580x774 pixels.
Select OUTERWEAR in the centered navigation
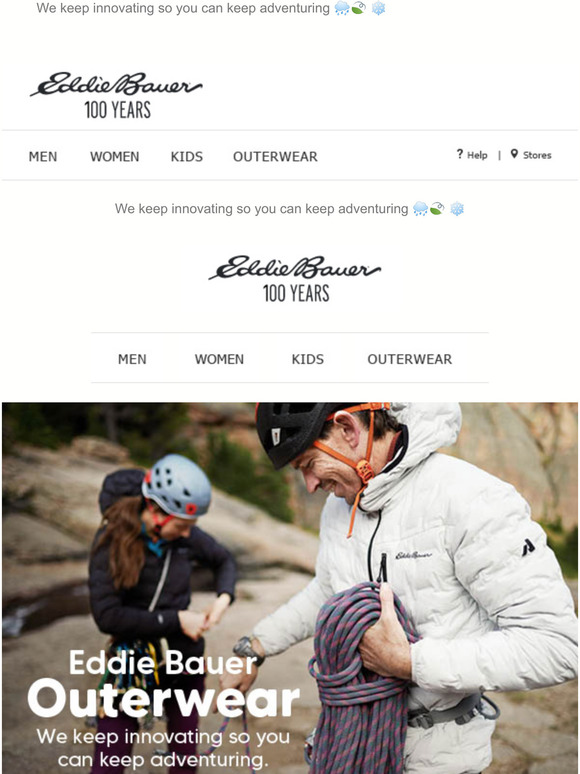[x=410, y=359]
